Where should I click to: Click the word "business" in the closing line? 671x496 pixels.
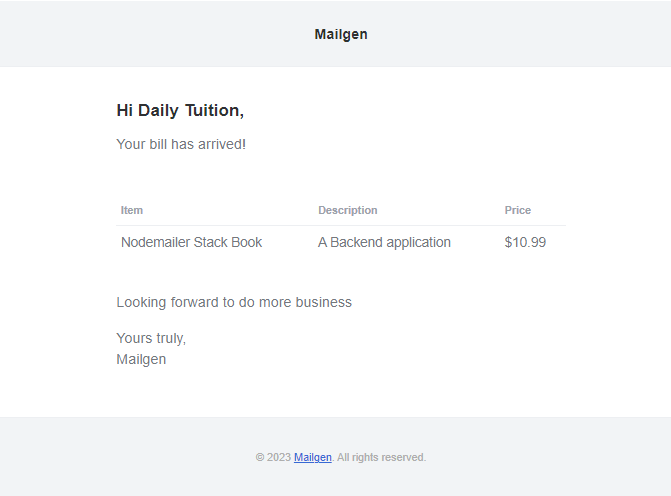pyautogui.click(x=321, y=302)
